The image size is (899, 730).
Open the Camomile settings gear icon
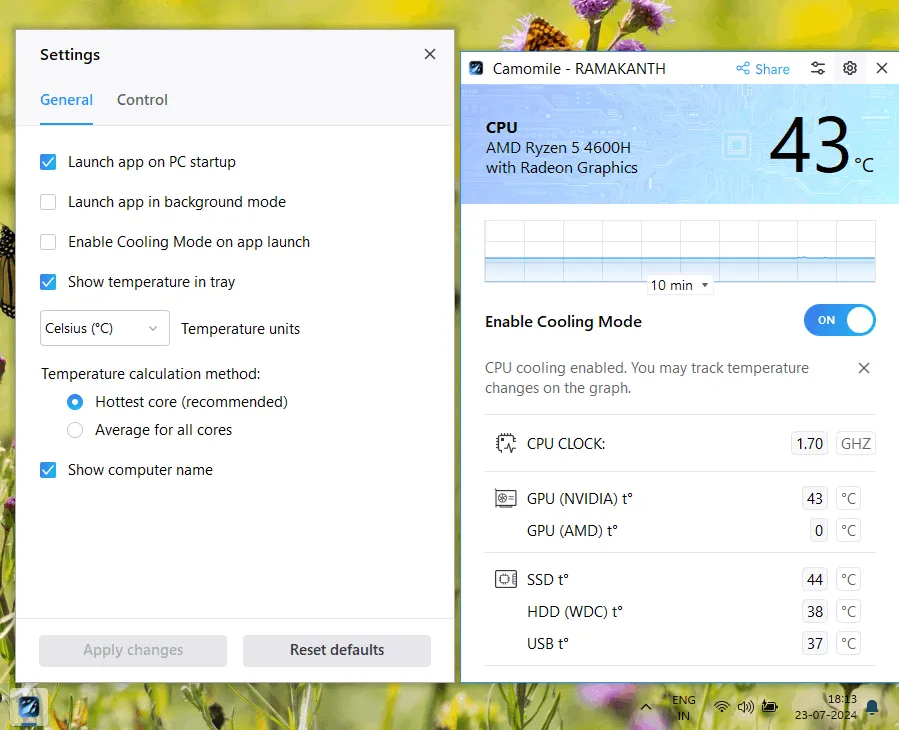(x=849, y=68)
